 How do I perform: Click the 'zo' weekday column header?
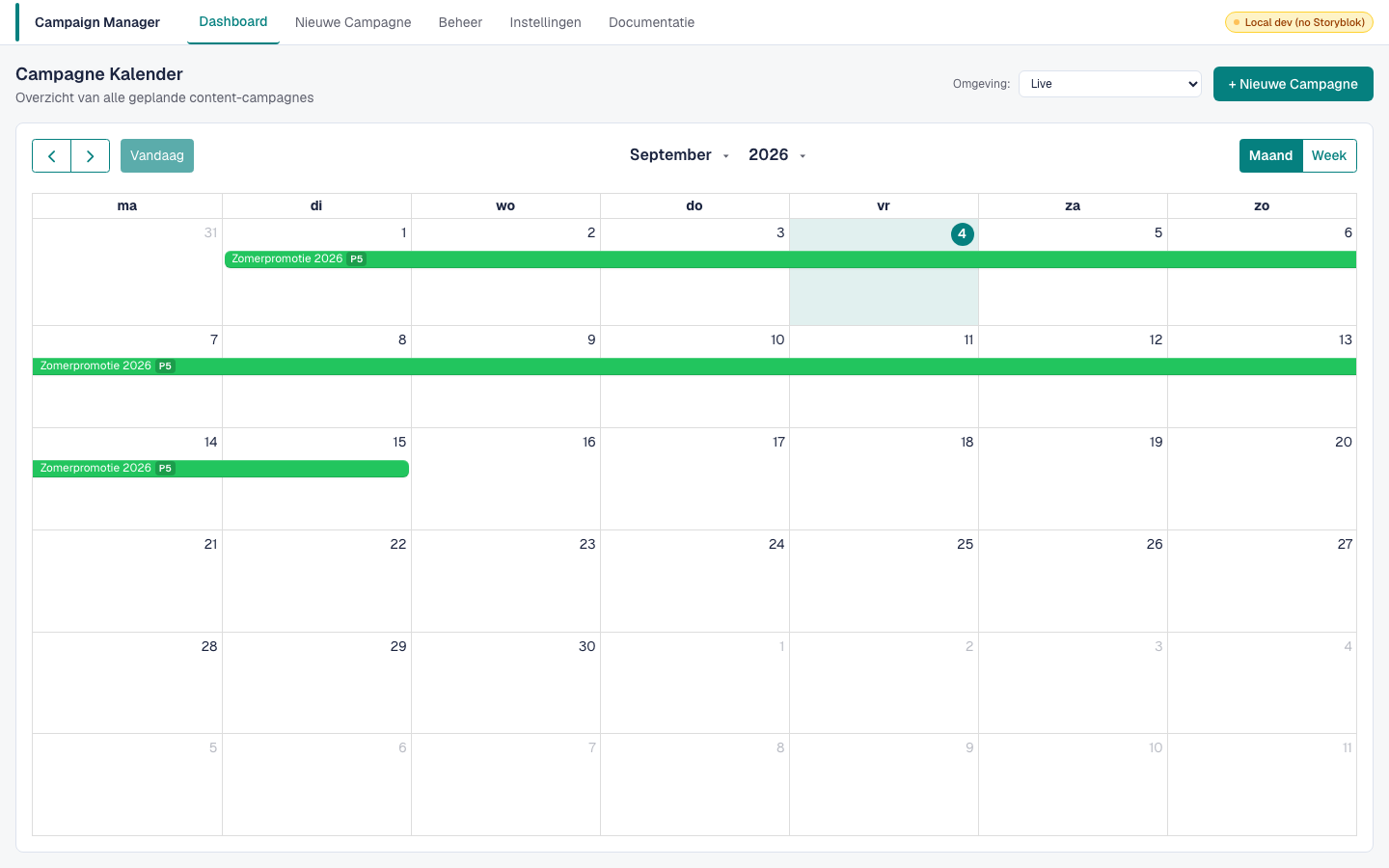[x=1262, y=206]
